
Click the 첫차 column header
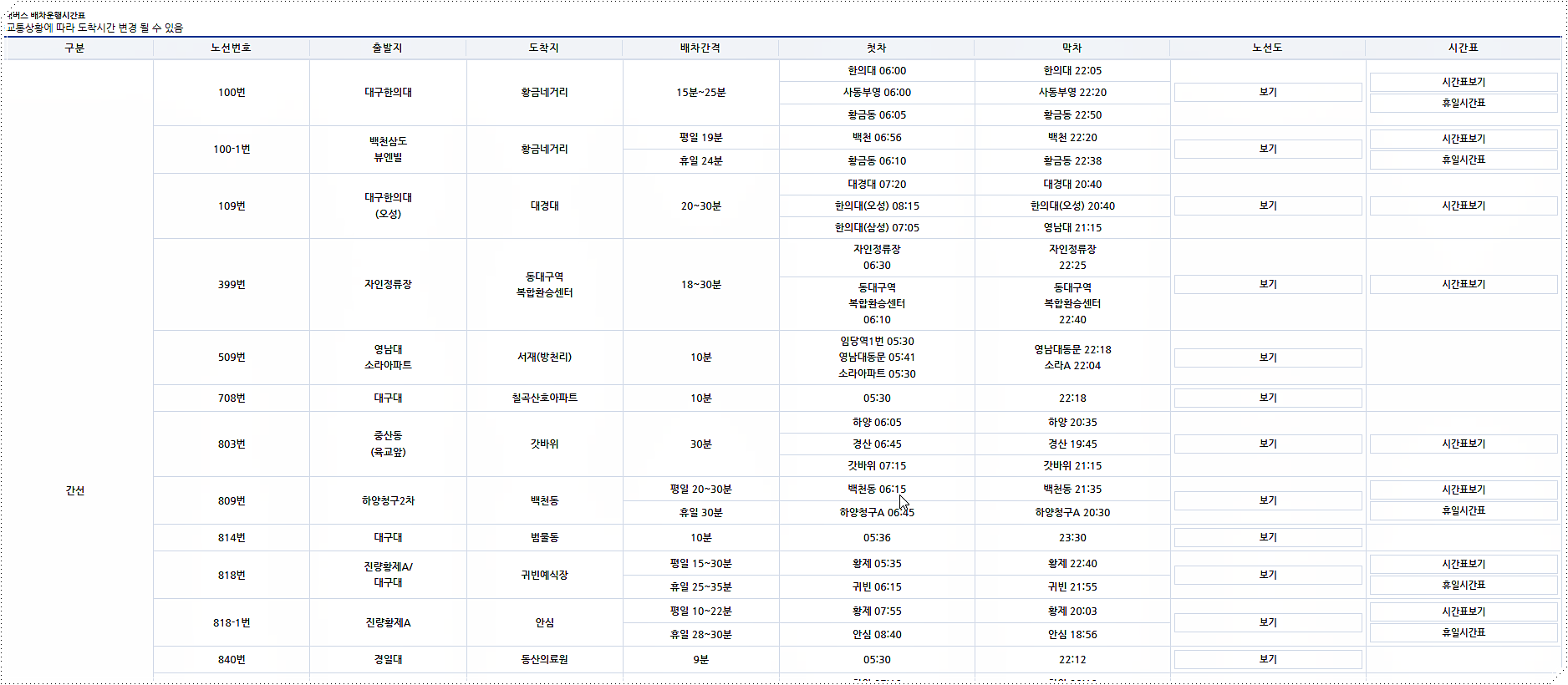point(877,48)
